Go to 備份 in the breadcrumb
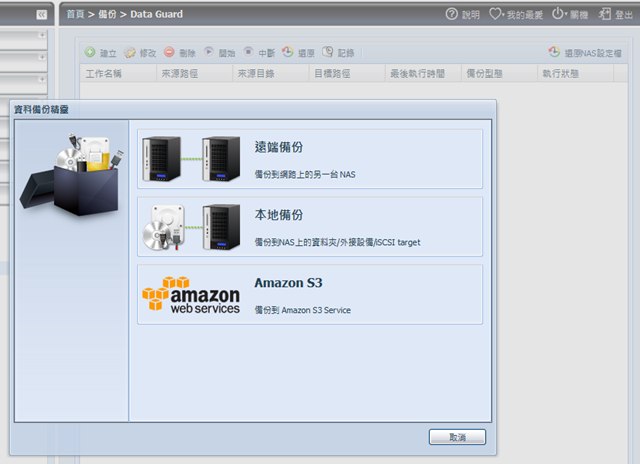 [x=107, y=14]
